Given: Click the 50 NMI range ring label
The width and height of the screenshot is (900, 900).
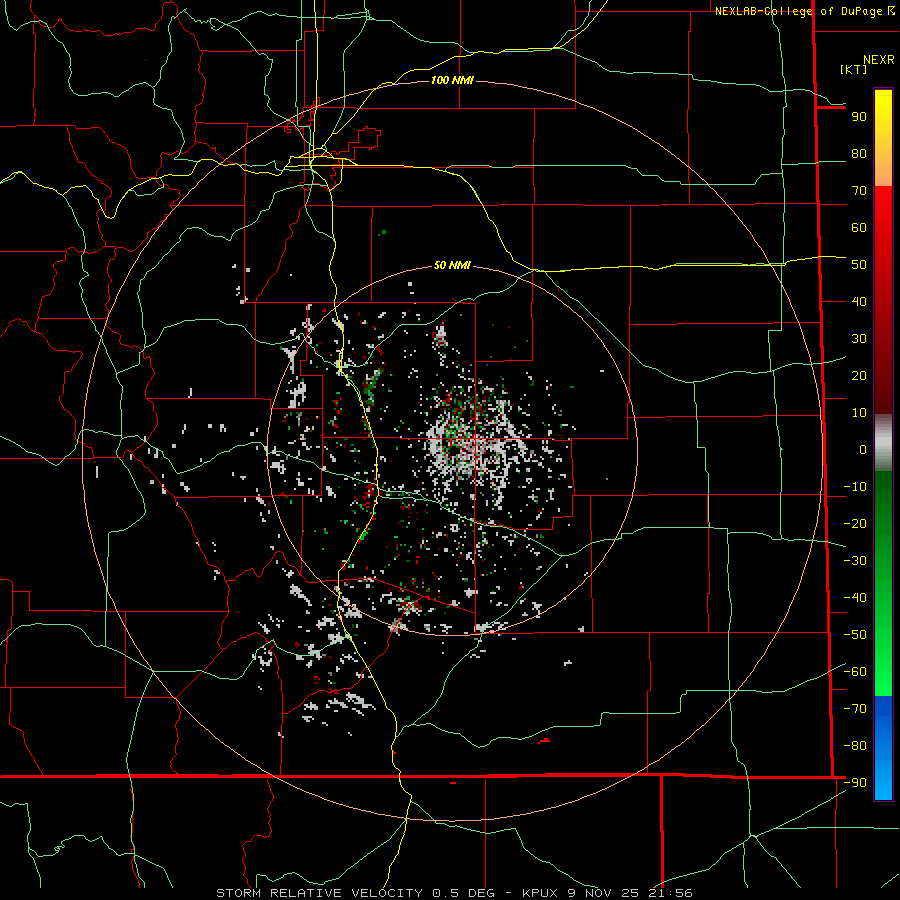Looking at the screenshot, I should pyautogui.click(x=452, y=265).
